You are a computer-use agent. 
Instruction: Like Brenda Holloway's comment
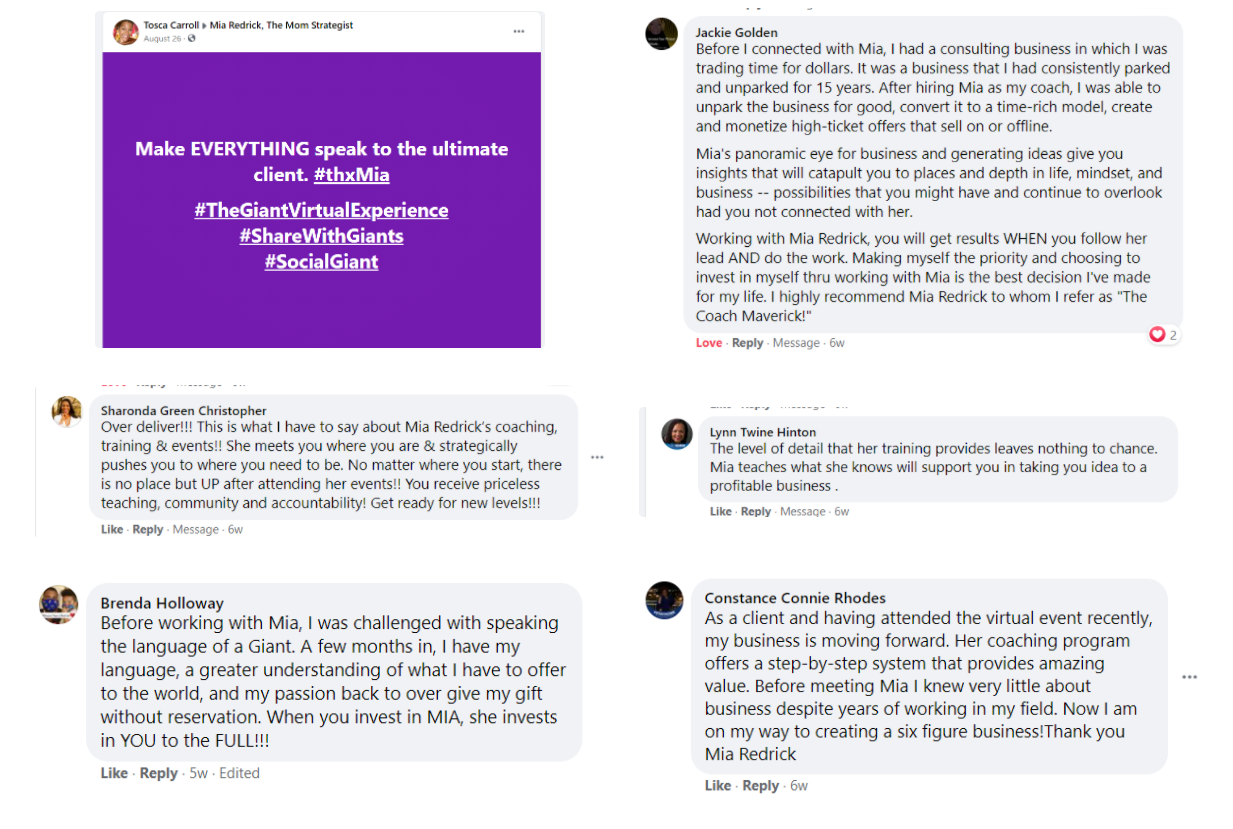(113, 773)
